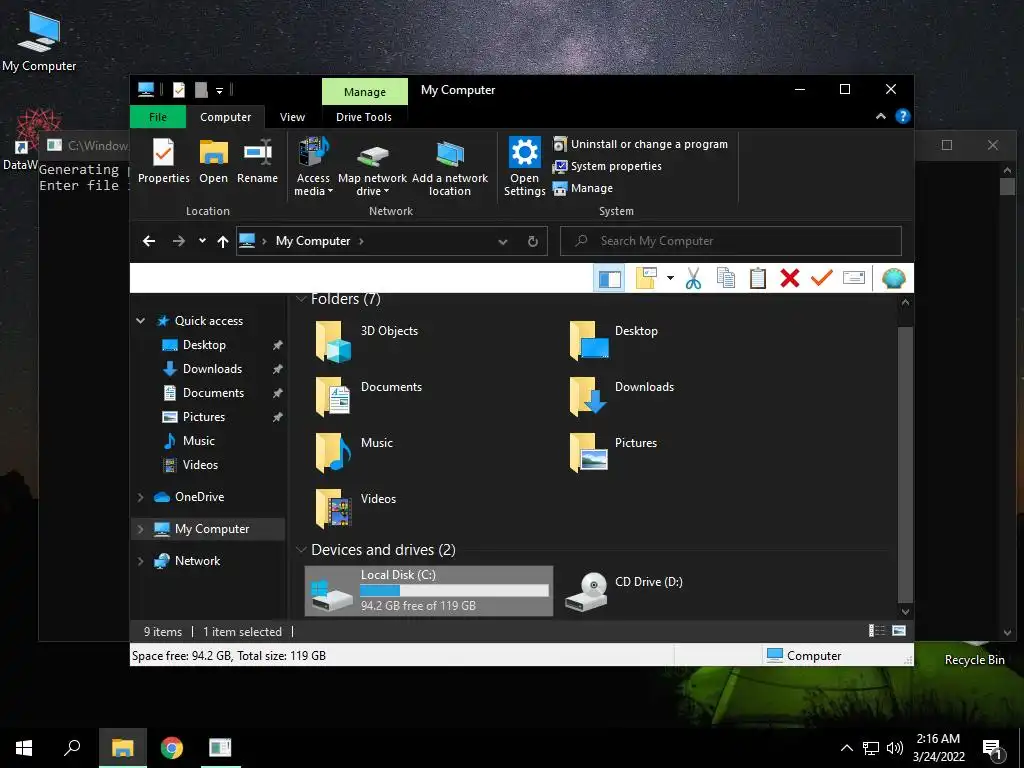Viewport: 1024px width, 768px height.
Task: Click the volume icon in system tray
Action: tap(895, 748)
